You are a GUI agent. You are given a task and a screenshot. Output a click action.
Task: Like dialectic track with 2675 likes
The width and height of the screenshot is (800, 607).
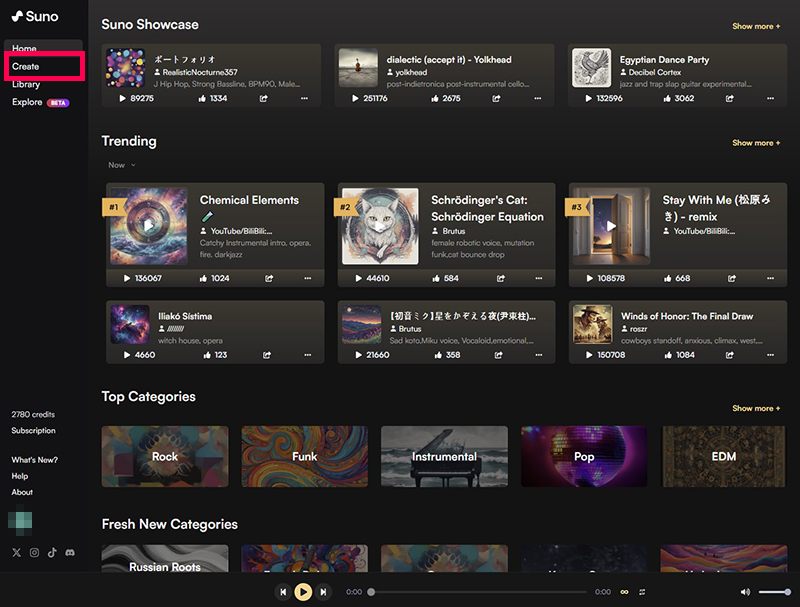point(435,98)
